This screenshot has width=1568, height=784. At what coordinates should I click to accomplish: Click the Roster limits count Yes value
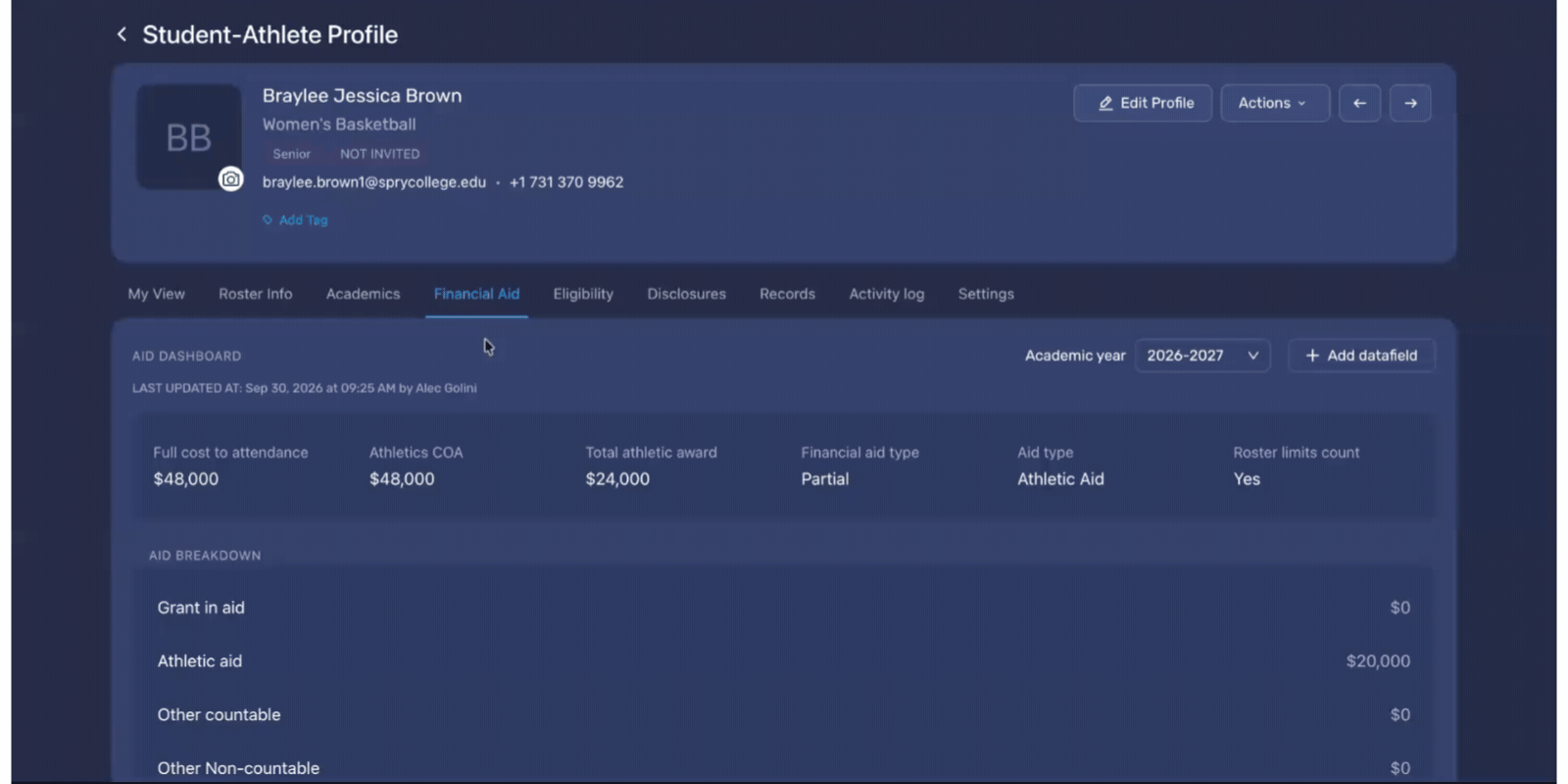(x=1247, y=479)
